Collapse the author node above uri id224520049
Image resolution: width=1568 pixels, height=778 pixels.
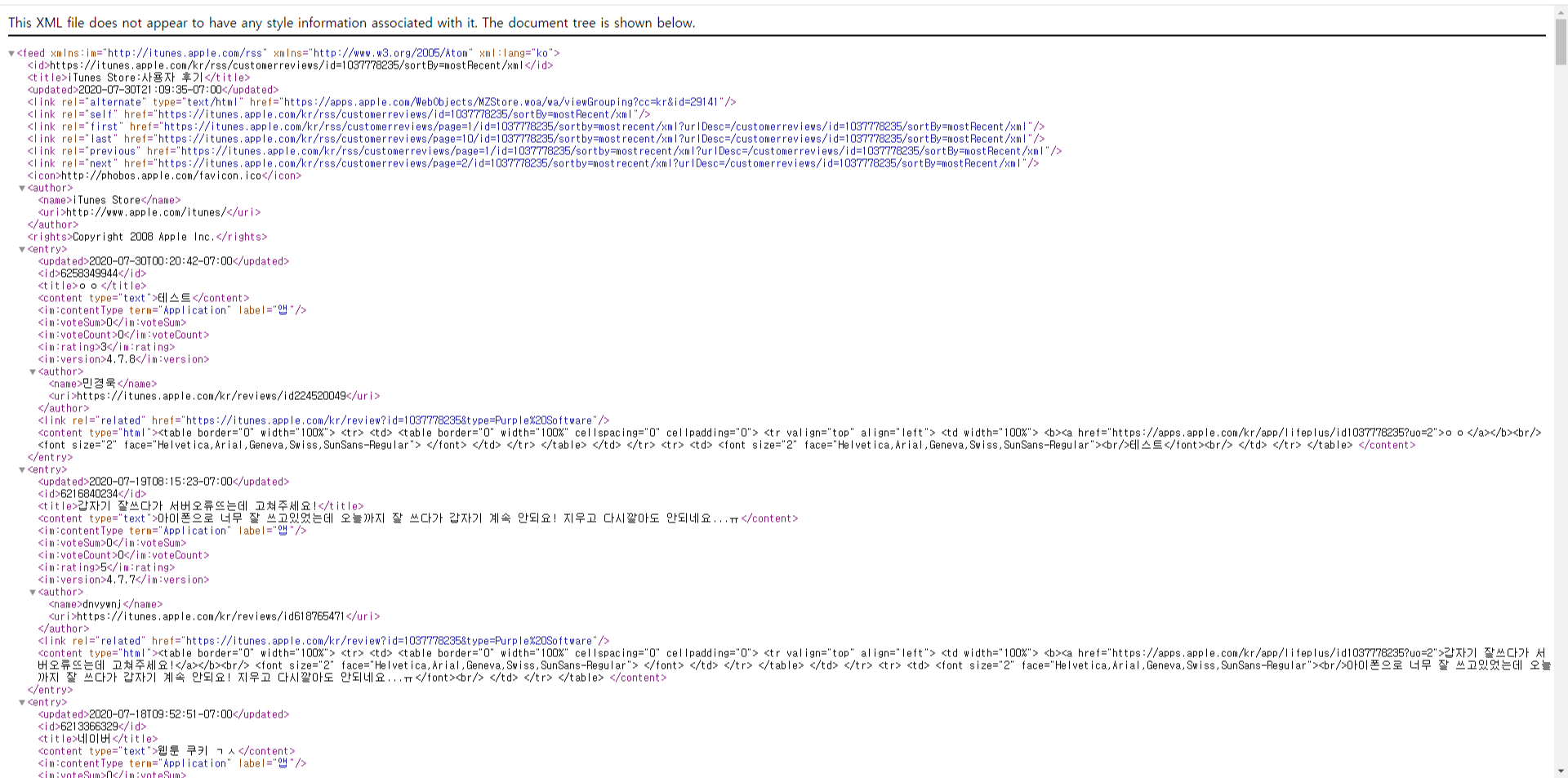pos(33,372)
